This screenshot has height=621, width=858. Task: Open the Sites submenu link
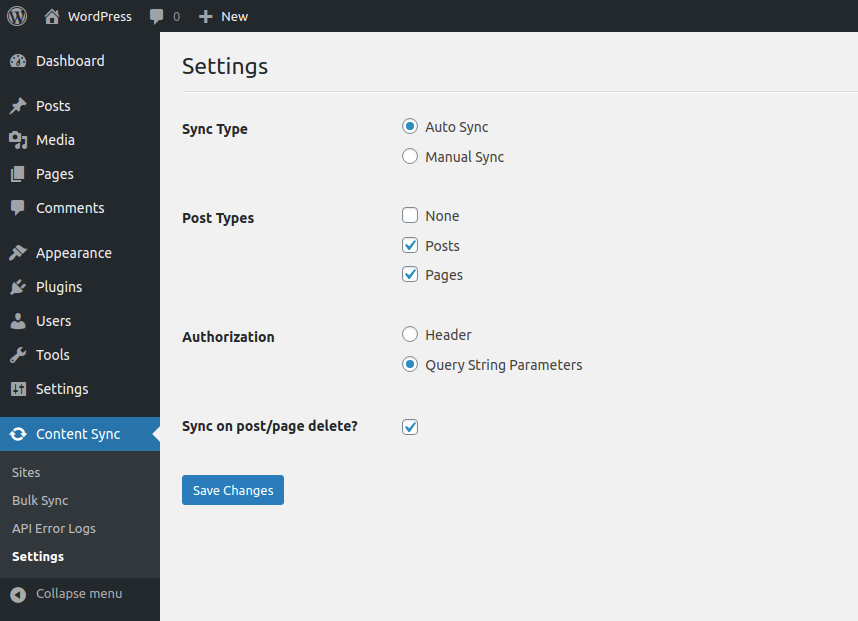(x=26, y=472)
